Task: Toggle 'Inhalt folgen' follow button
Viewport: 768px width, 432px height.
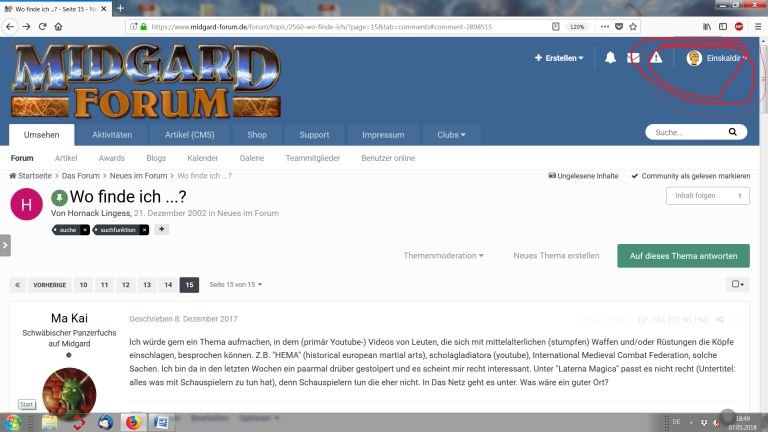Action: click(707, 196)
